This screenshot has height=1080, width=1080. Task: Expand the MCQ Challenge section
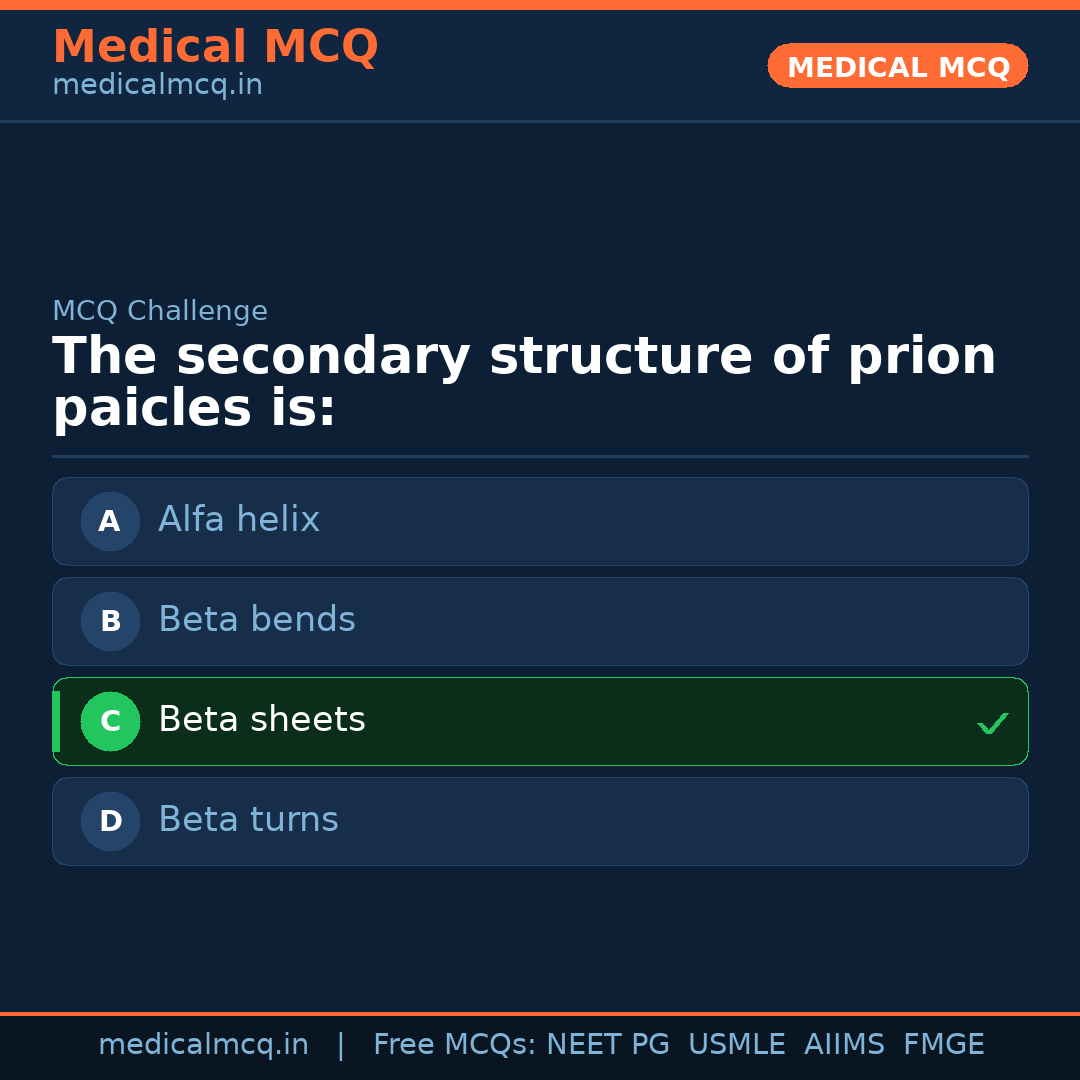[160, 311]
